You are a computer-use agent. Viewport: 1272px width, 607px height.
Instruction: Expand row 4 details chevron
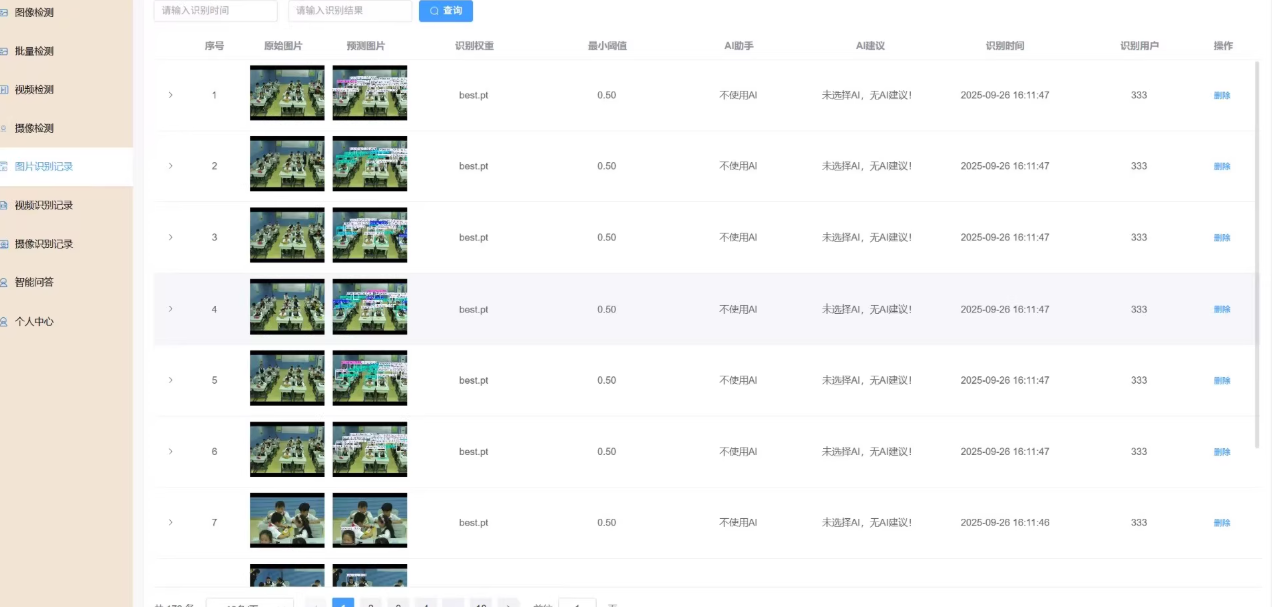[171, 309]
